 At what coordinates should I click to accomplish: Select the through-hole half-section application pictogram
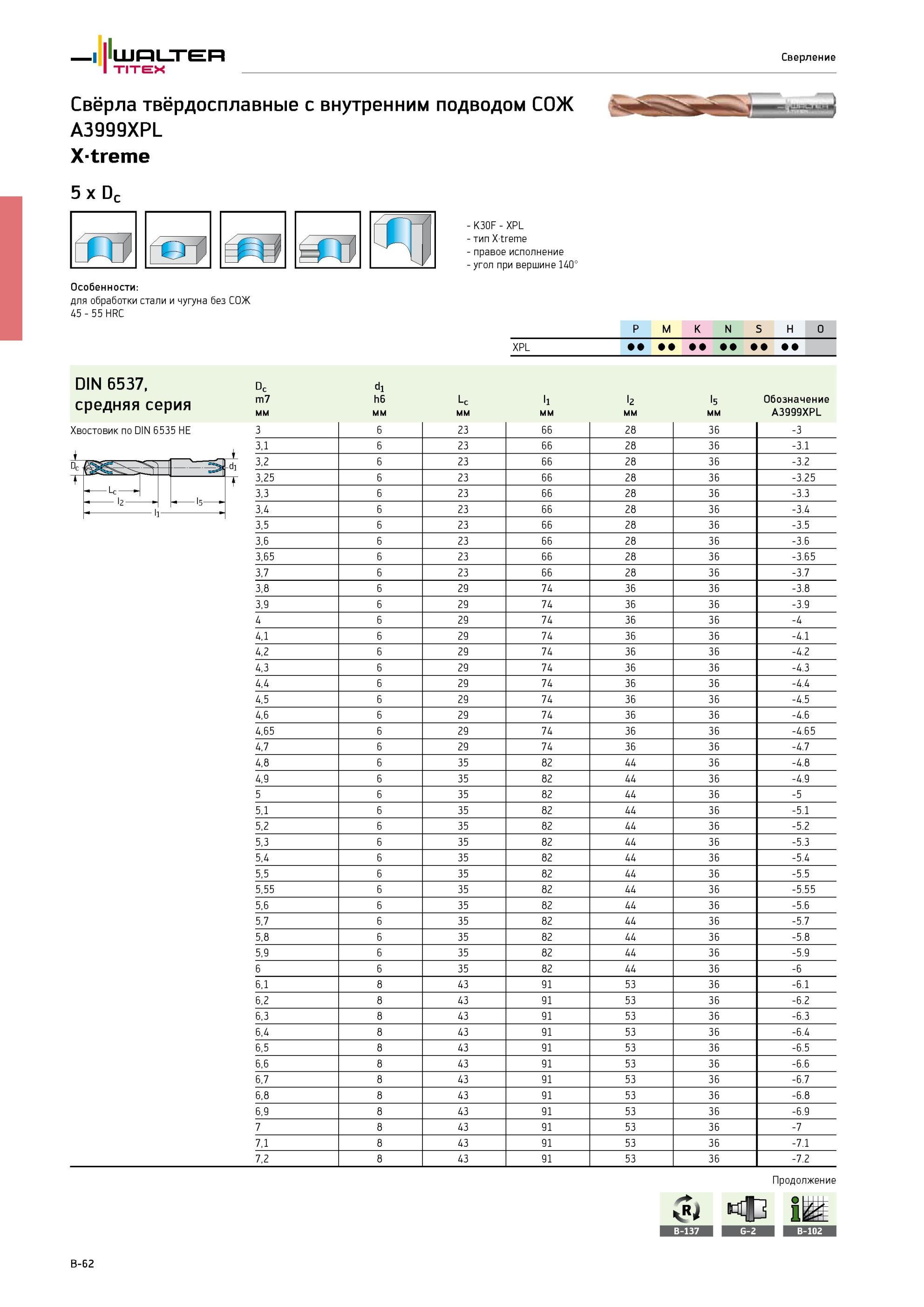pyautogui.click(x=103, y=240)
